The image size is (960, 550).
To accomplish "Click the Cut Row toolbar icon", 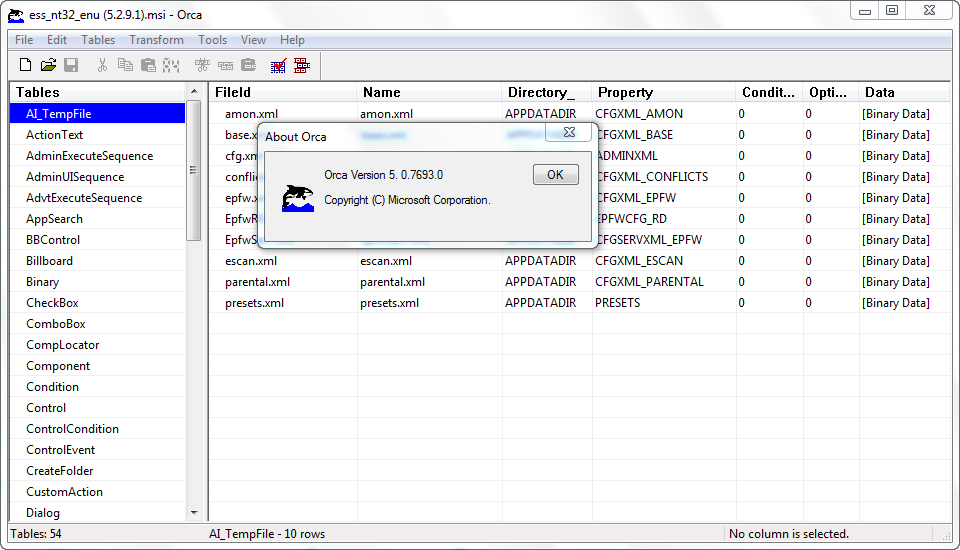I will point(202,65).
